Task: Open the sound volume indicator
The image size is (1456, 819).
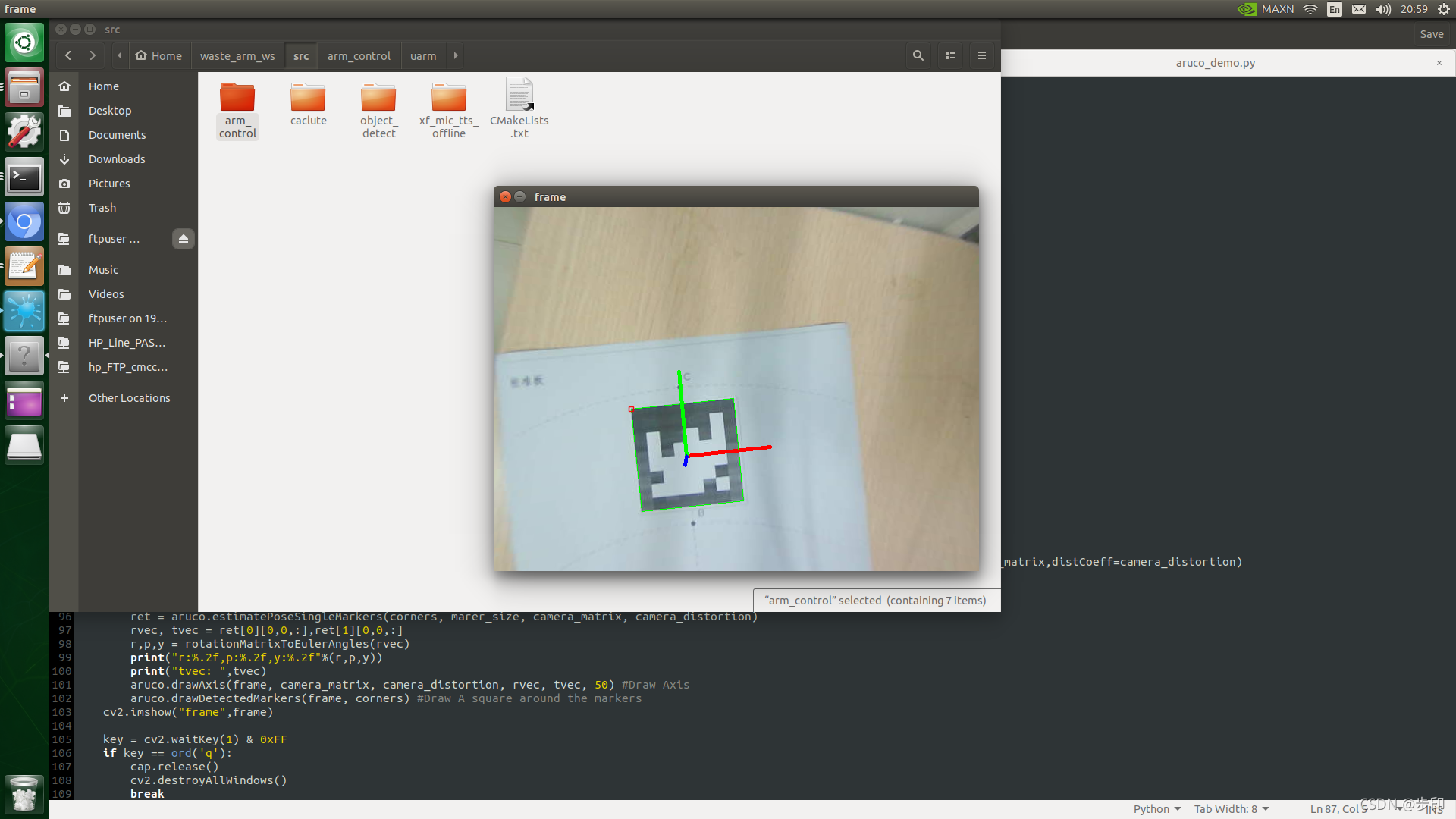Action: (1382, 9)
